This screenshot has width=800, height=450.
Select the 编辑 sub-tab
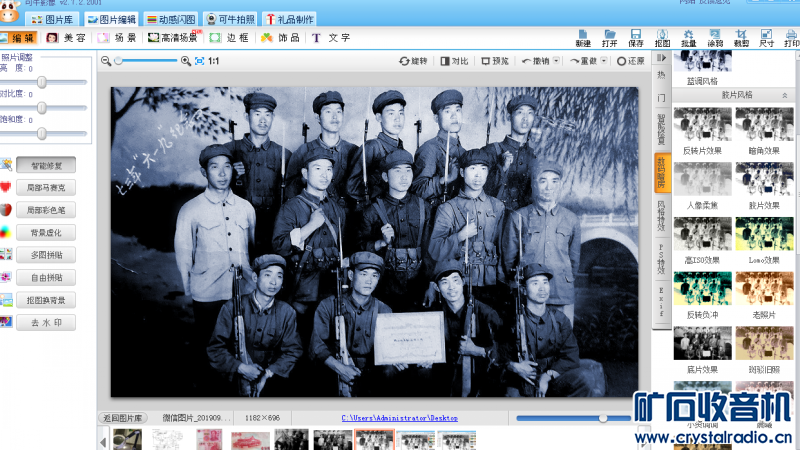click(x=18, y=38)
